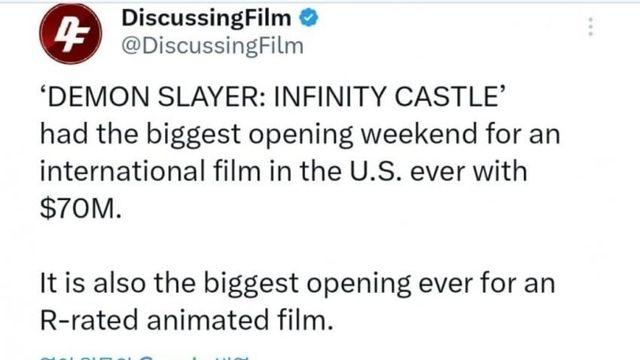The image size is (640, 360).
Task: Click the 'R-rated animated film.' line
Action: click(x=187, y=320)
